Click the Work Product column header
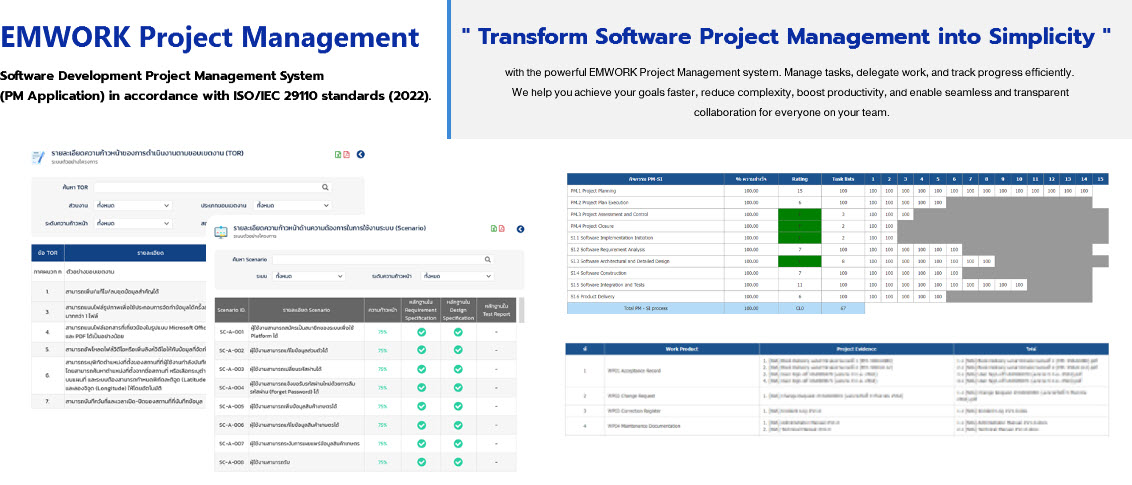1132x485 pixels. pyautogui.click(x=682, y=349)
